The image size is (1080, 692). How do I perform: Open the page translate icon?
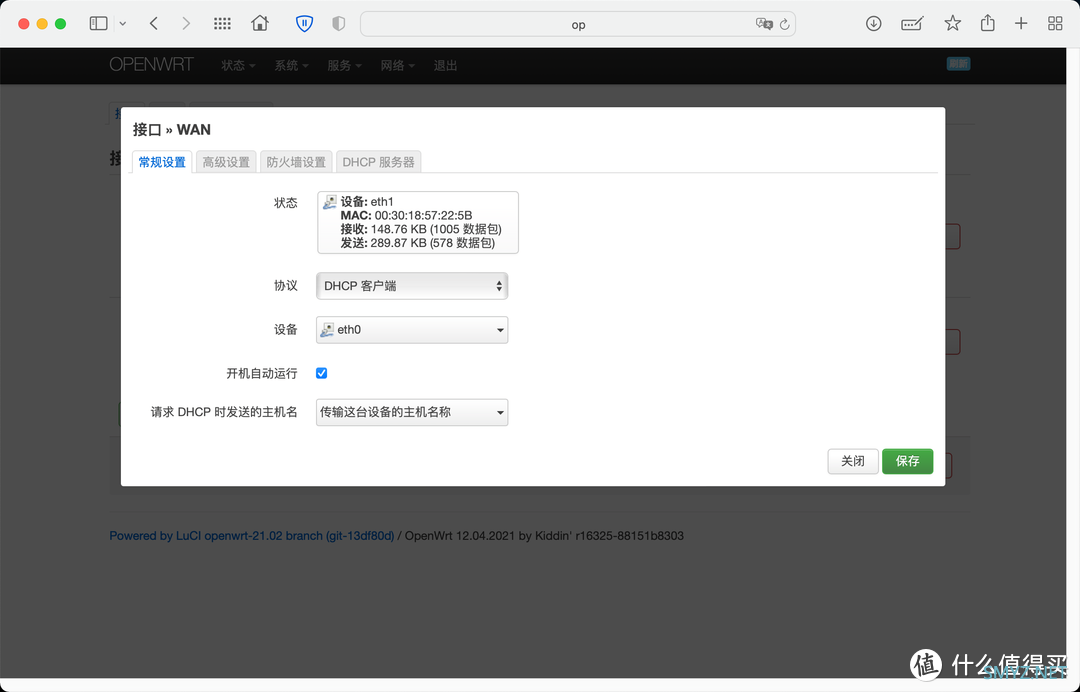(x=764, y=24)
